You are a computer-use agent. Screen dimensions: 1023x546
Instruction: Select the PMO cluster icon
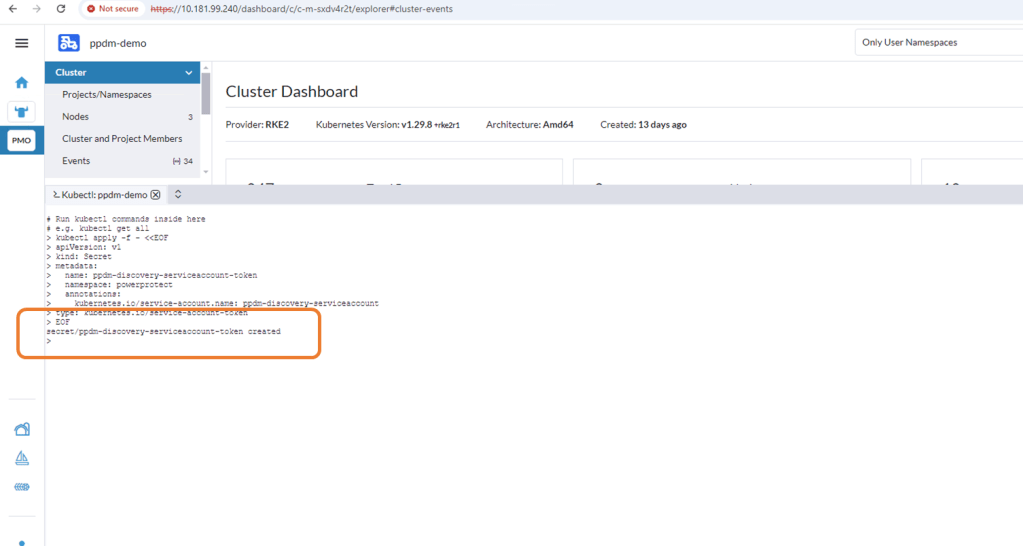point(21,141)
